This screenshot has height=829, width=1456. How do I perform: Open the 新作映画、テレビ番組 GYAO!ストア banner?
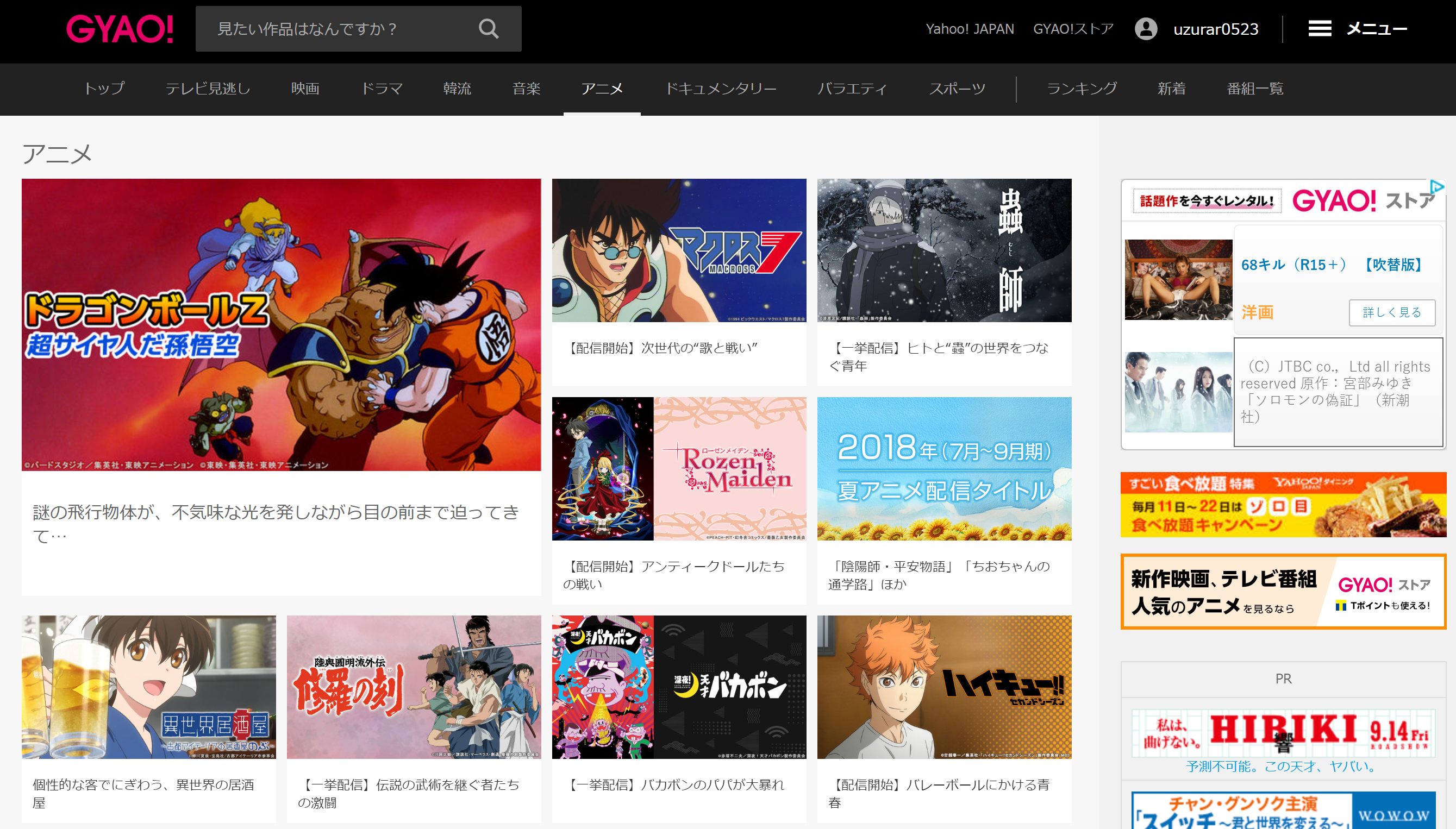1283,592
